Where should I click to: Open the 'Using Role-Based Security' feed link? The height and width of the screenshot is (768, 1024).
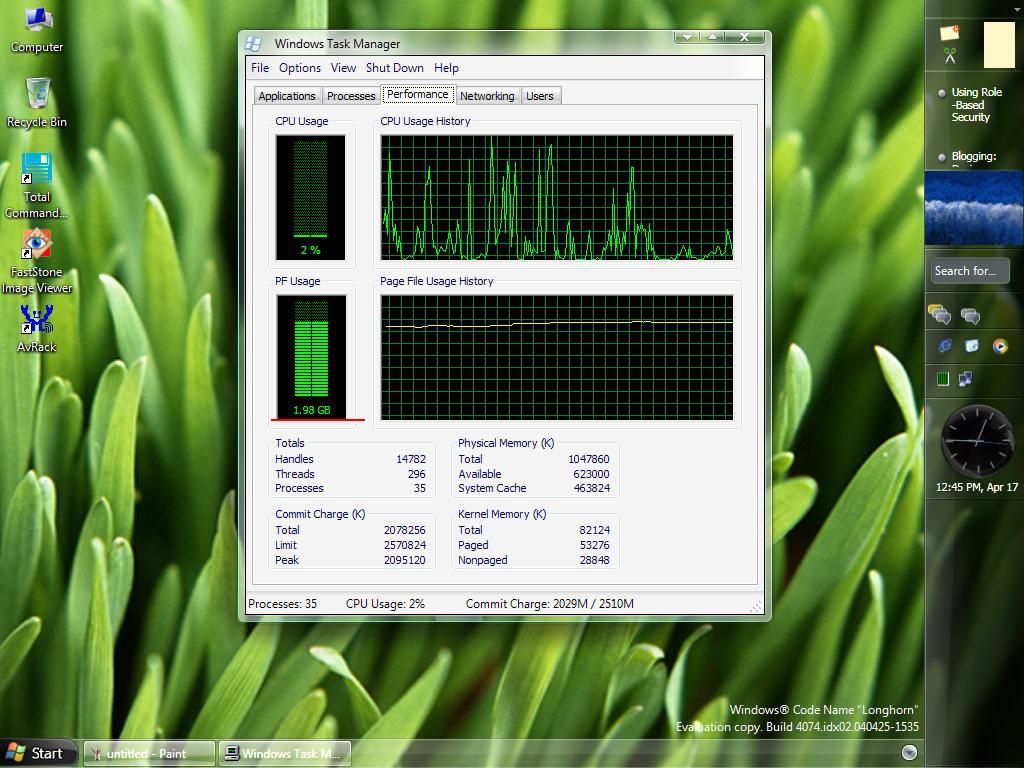tap(976, 104)
